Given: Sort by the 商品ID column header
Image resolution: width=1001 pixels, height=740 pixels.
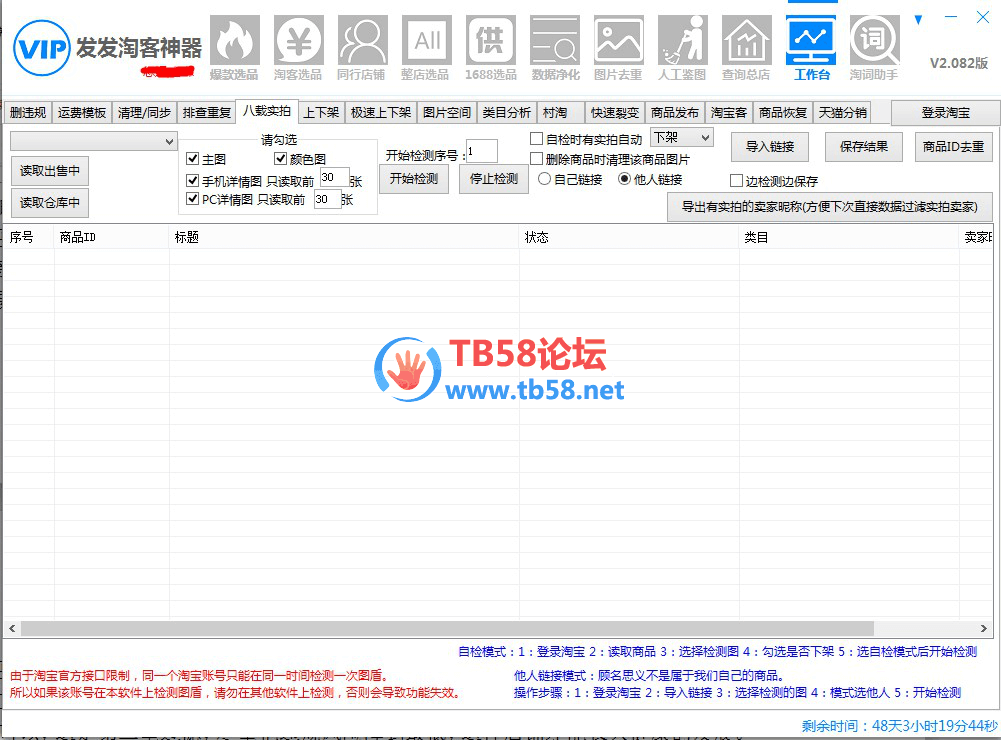Looking at the screenshot, I should pos(112,238).
